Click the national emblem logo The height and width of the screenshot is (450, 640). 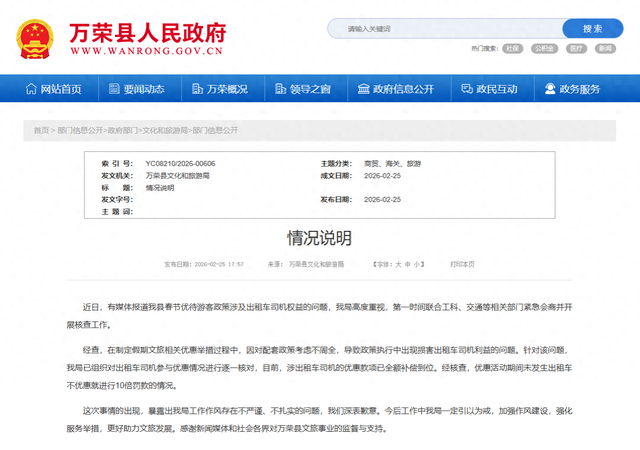37,37
